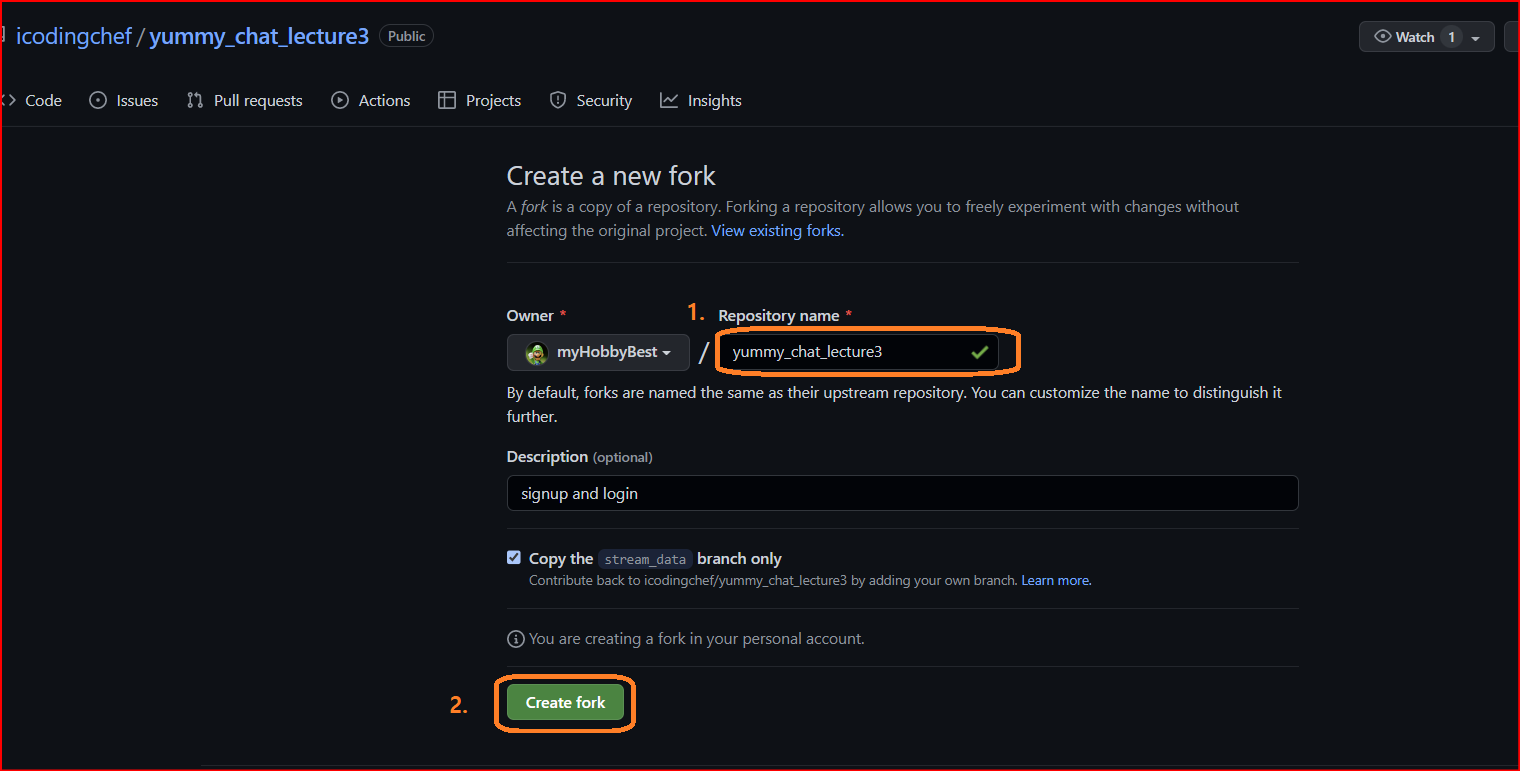Open the Owner dropdown showing myHobbyBest

click(598, 352)
